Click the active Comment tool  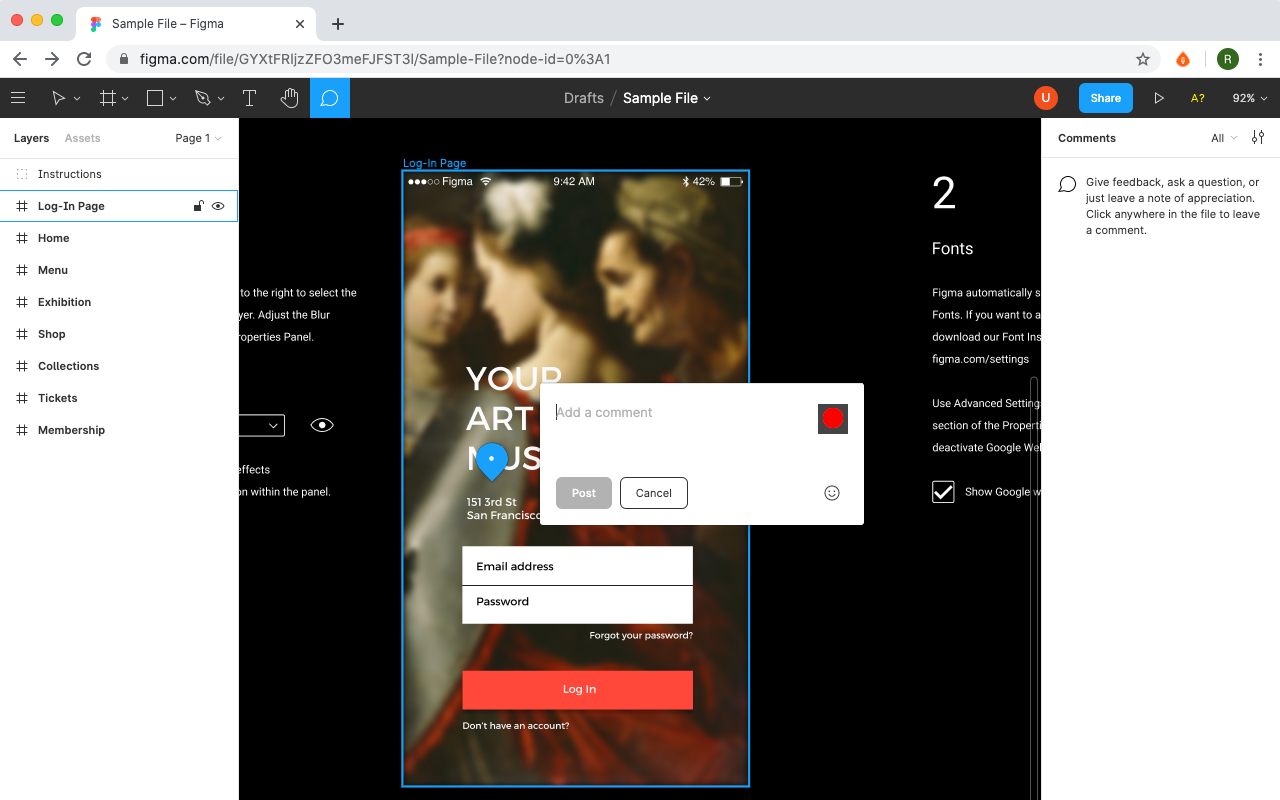(329, 98)
